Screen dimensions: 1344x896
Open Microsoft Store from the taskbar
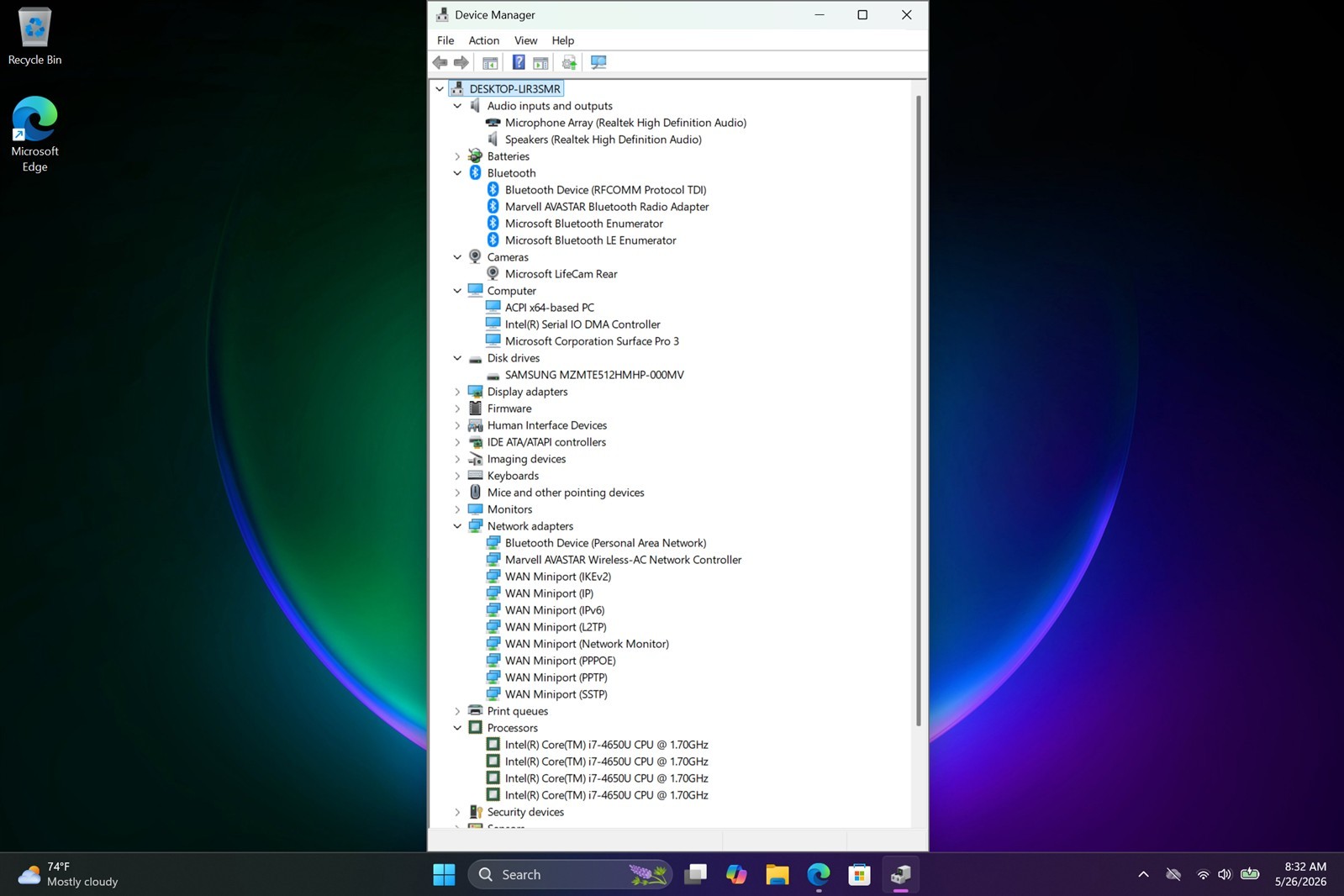(859, 875)
